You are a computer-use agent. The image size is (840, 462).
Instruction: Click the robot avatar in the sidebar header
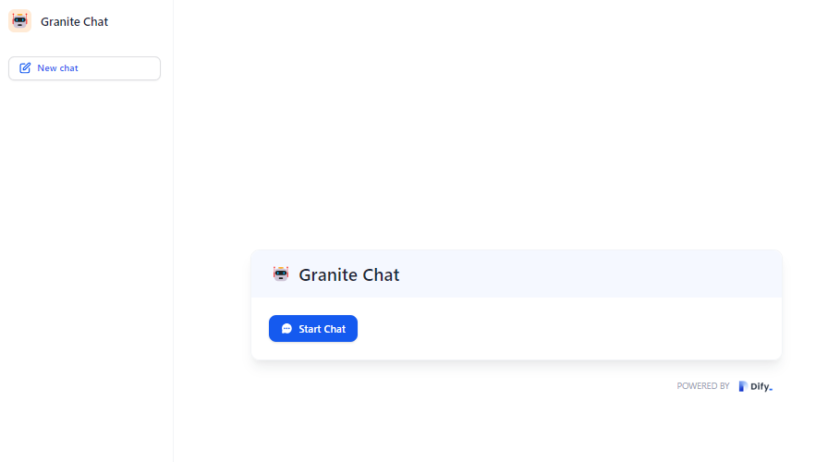(x=20, y=21)
